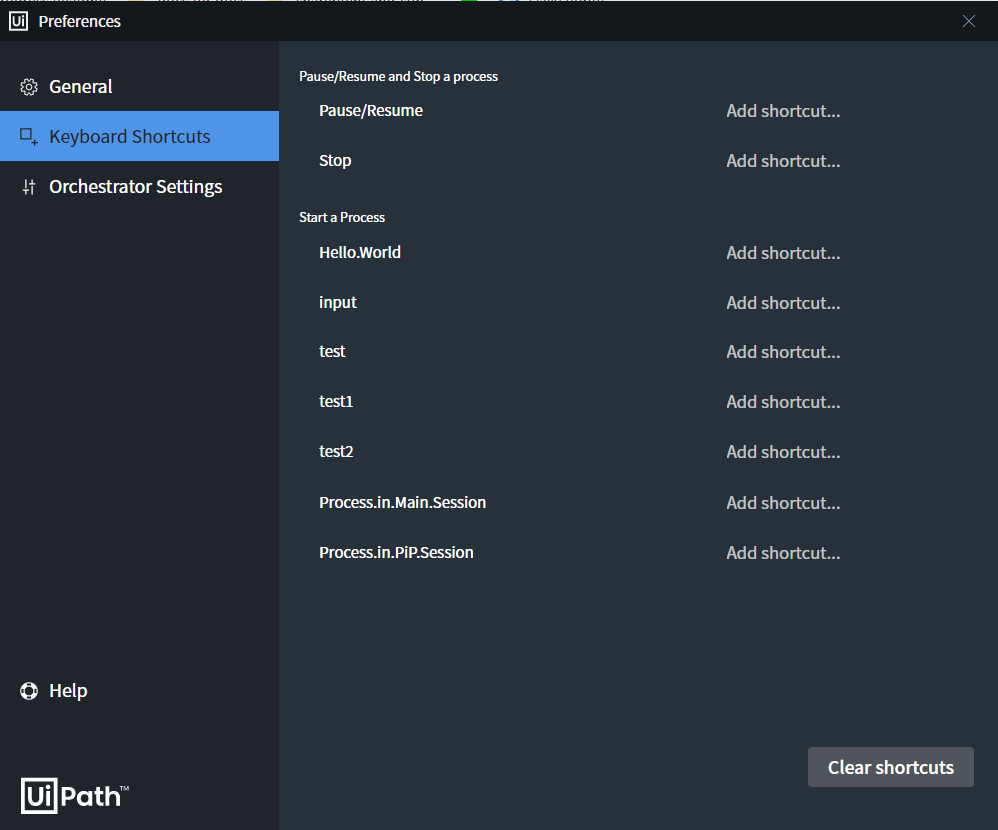Add shortcut for input process
This screenshot has height=830, width=998.
click(x=783, y=303)
